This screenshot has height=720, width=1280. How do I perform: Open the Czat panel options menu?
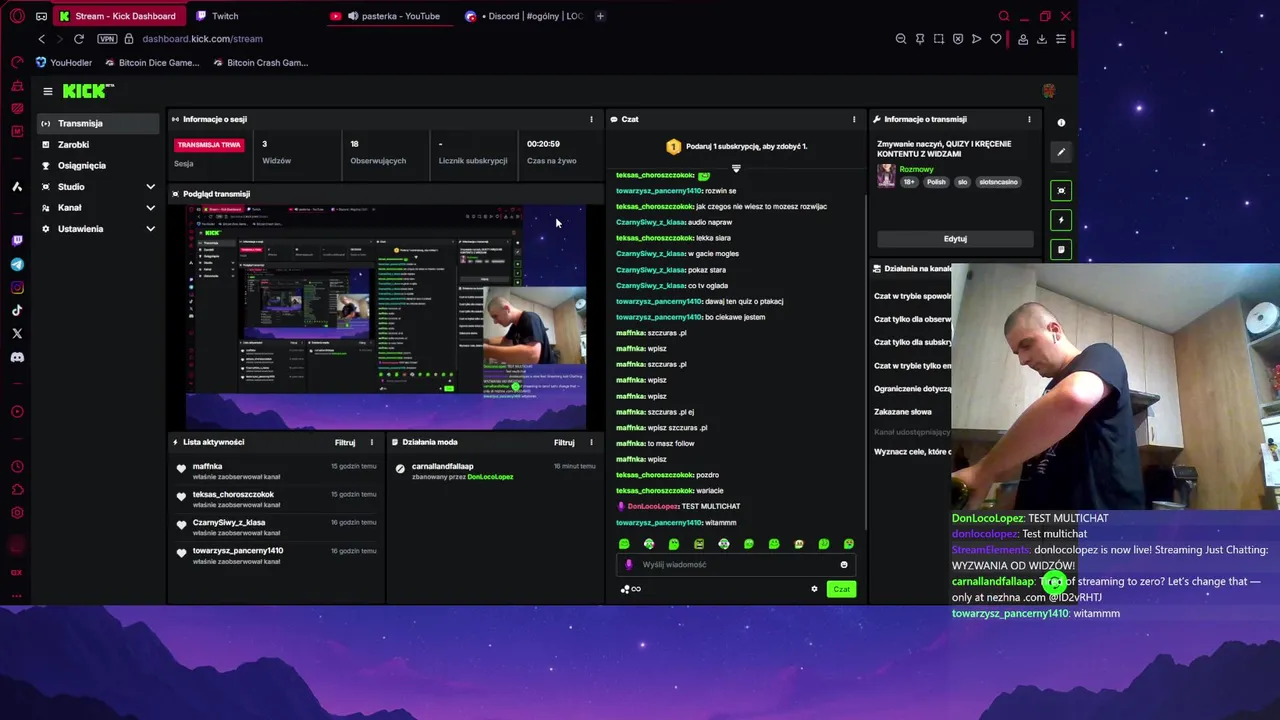(x=854, y=119)
